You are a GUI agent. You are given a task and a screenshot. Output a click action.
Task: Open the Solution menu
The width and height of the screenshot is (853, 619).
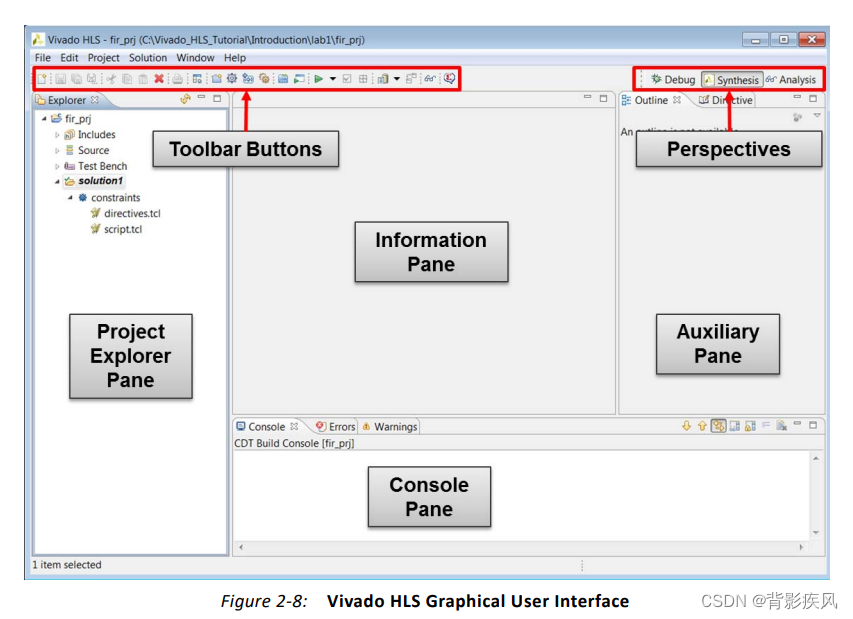point(147,58)
